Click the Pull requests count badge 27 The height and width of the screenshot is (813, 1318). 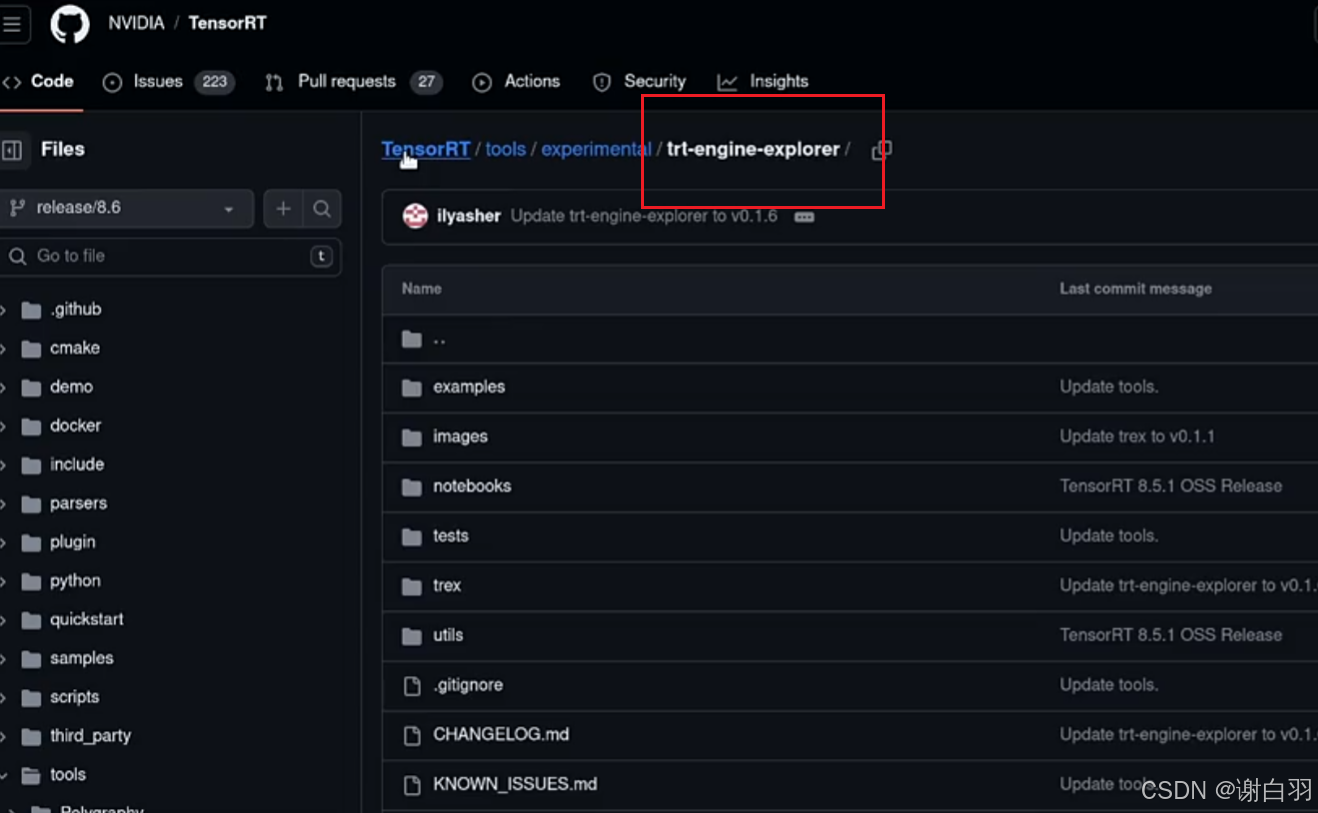426,82
